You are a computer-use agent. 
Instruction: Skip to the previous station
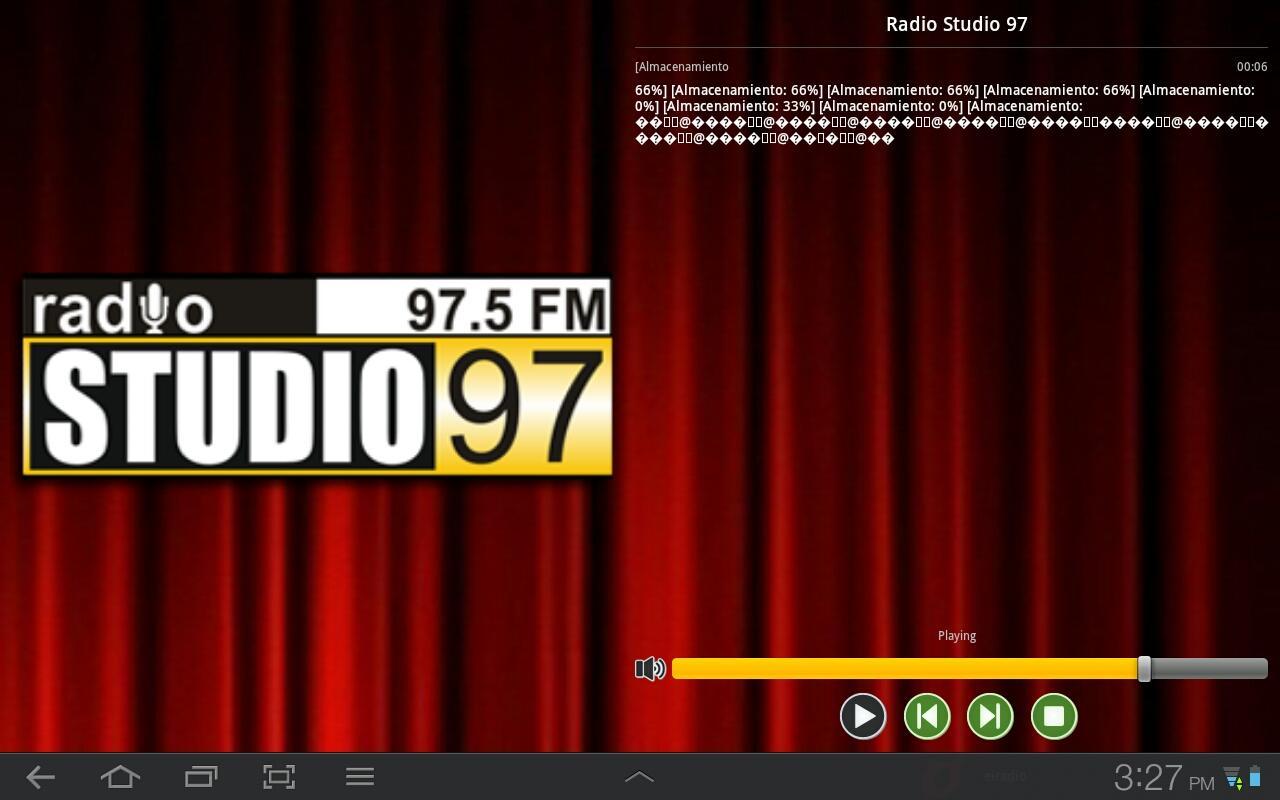(927, 716)
